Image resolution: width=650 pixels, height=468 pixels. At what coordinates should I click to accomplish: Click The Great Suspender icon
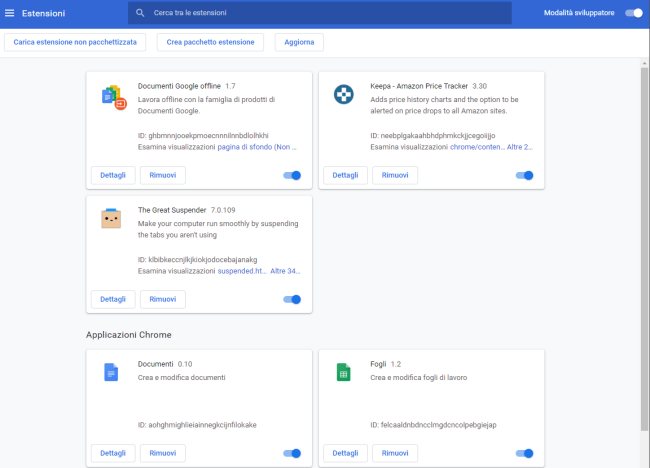point(111,218)
